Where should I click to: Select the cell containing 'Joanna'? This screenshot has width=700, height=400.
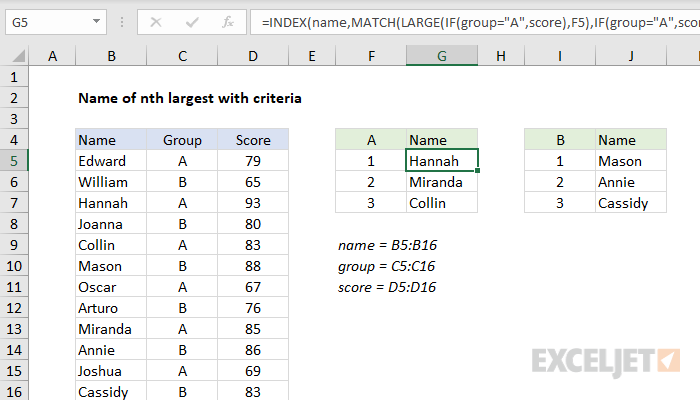coord(111,224)
